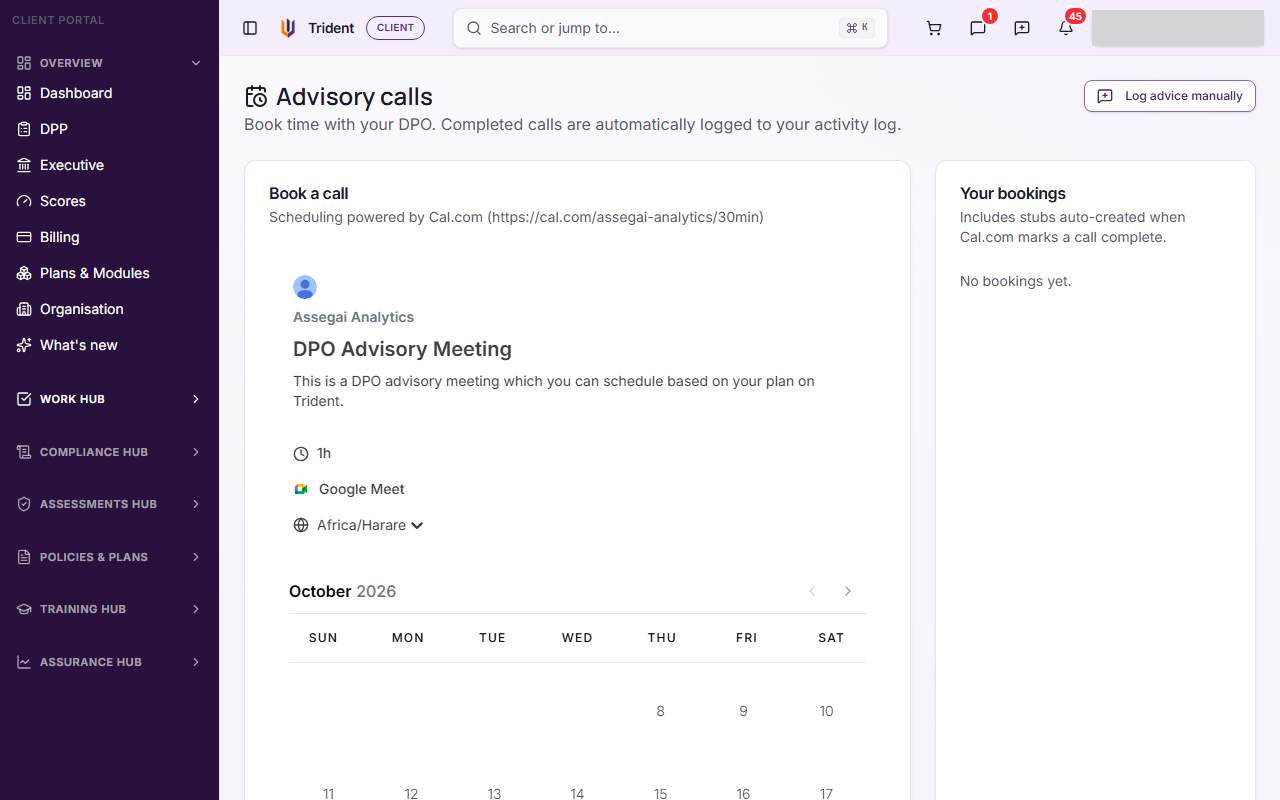Click the 1h duration label

(x=324, y=453)
